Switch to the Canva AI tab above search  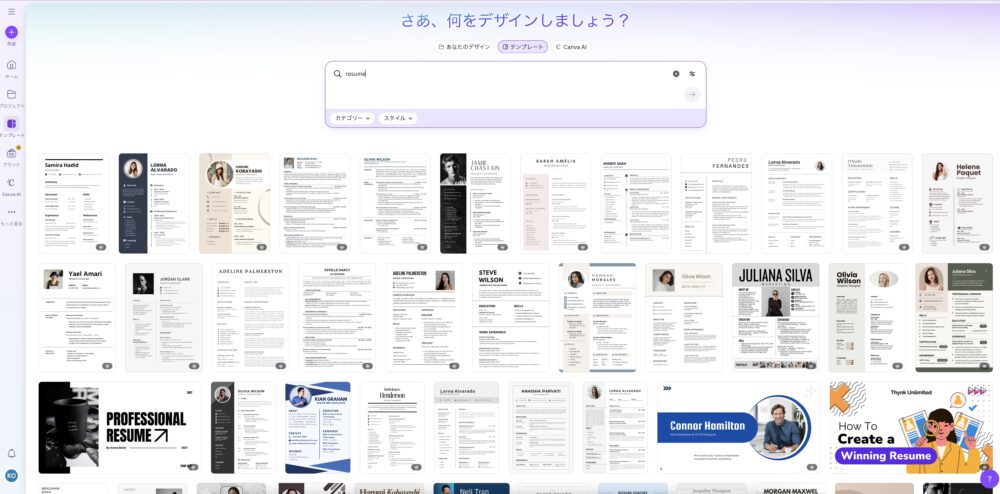pyautogui.click(x=571, y=47)
